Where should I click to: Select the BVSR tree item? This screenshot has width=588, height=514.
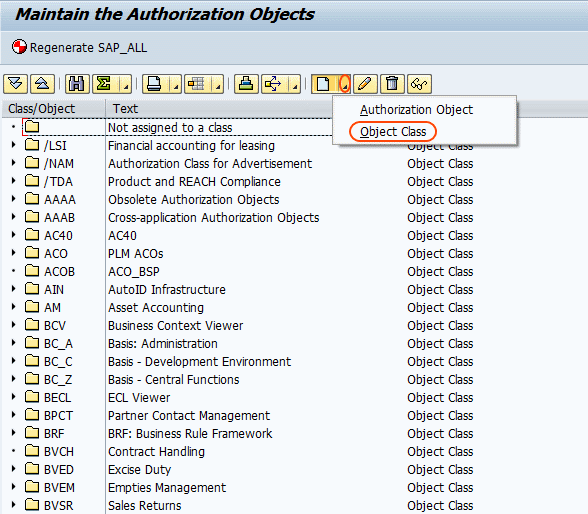pos(58,505)
